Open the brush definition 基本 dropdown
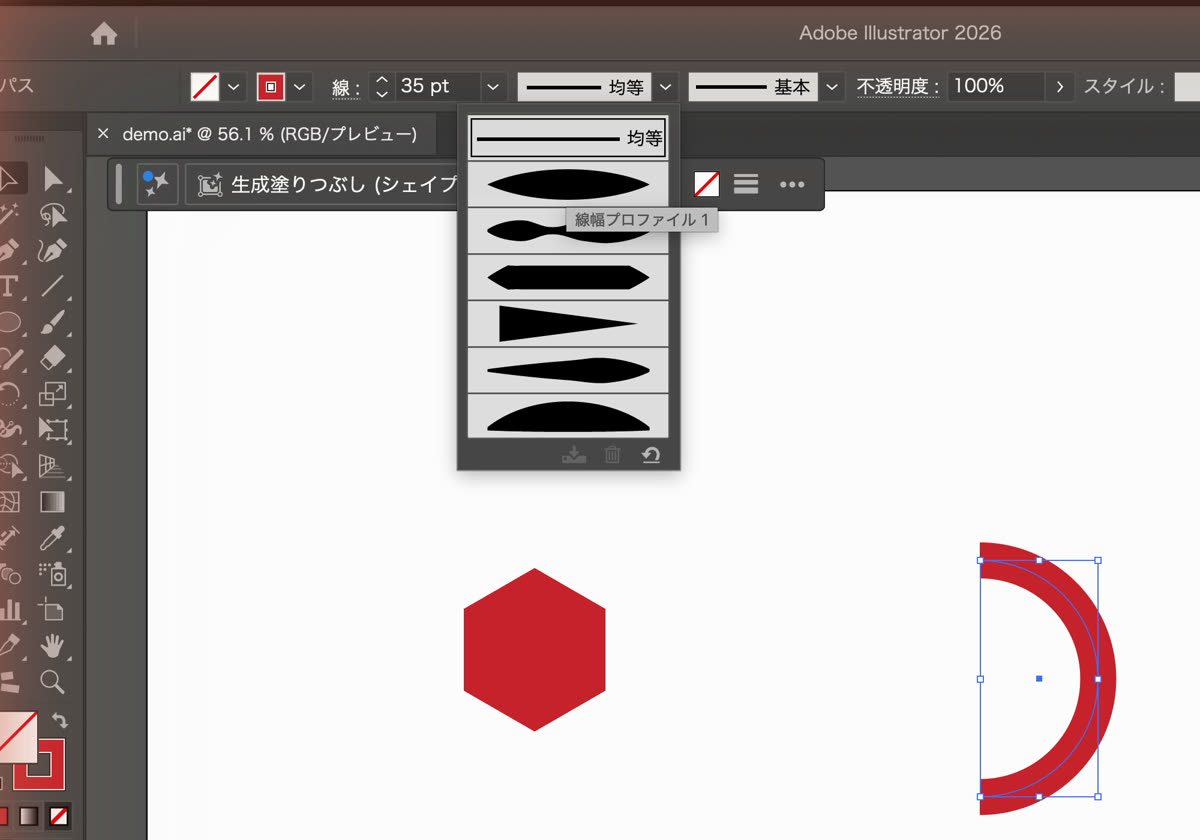Screen dimensions: 1200x840 click(x=833, y=87)
